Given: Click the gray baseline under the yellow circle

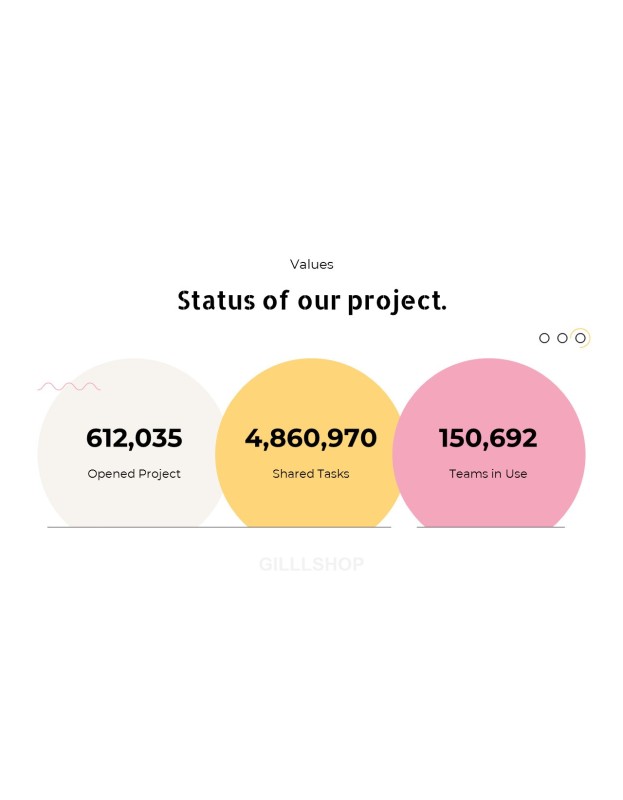Looking at the screenshot, I should (x=311, y=527).
